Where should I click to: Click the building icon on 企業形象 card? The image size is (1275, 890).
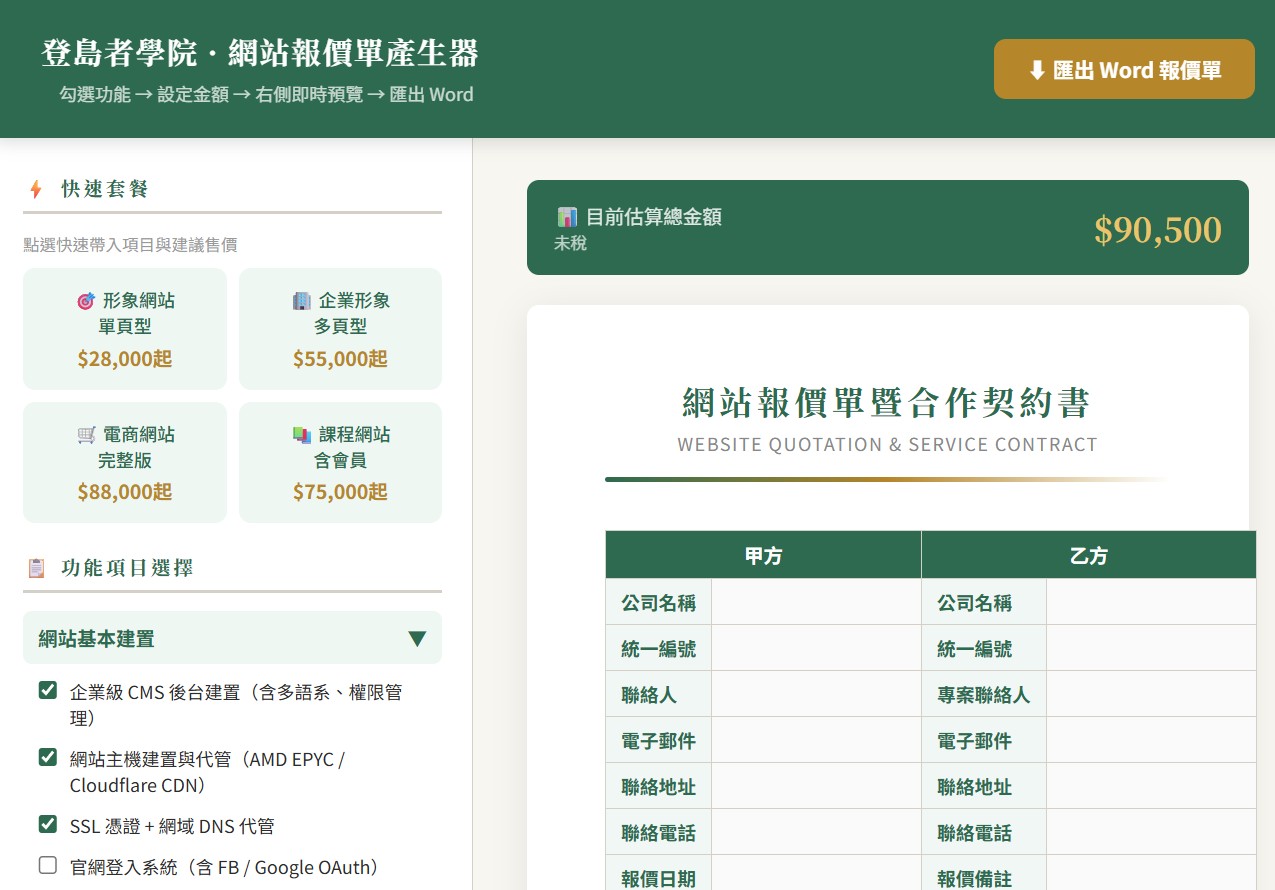click(x=302, y=300)
